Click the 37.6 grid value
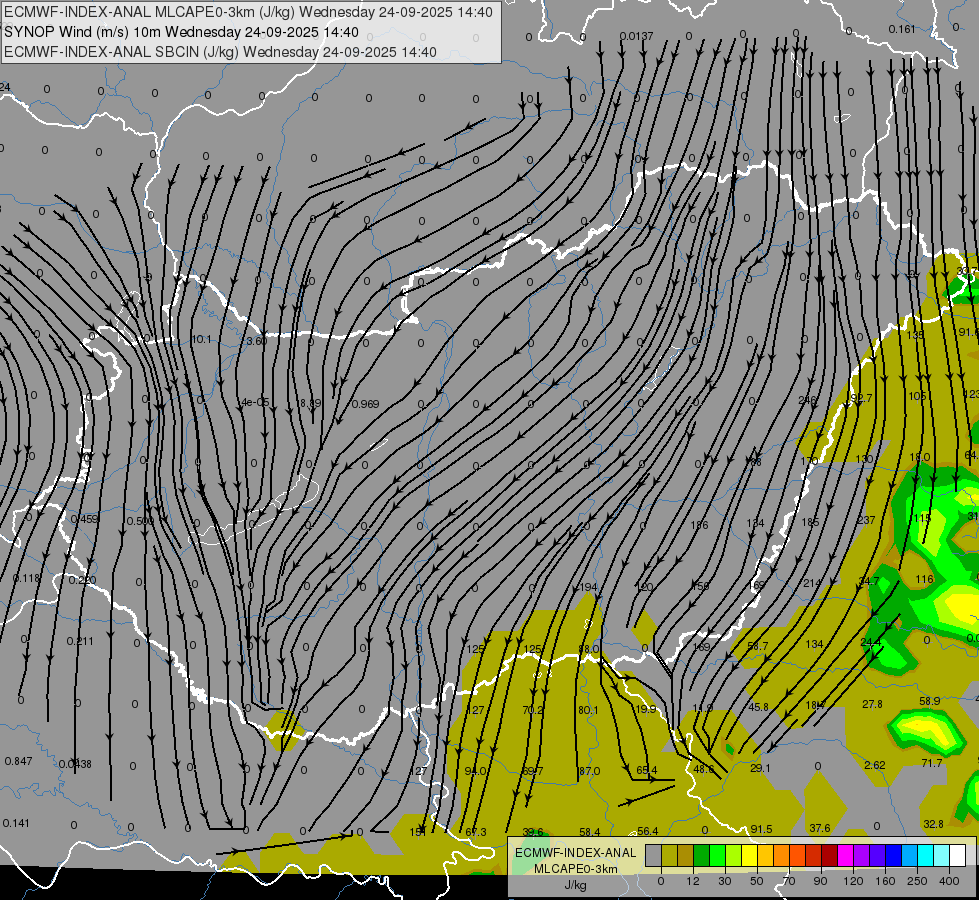 click(x=820, y=828)
